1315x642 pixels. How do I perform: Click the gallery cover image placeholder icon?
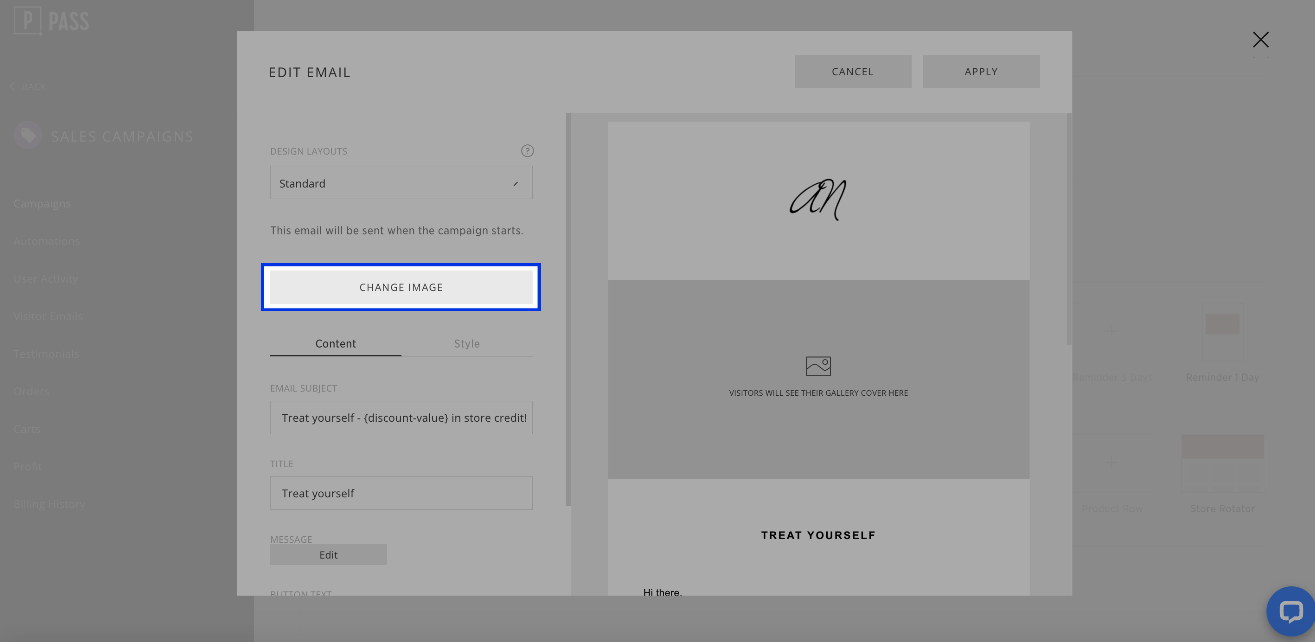pyautogui.click(x=818, y=366)
